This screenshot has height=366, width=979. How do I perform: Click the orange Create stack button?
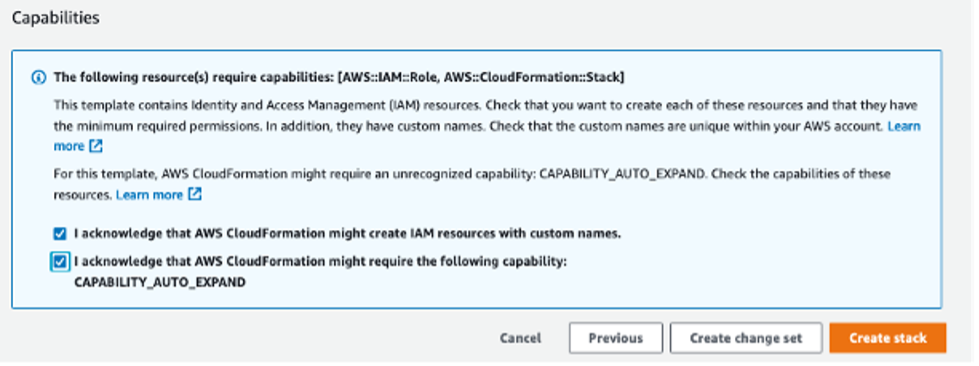(x=888, y=338)
